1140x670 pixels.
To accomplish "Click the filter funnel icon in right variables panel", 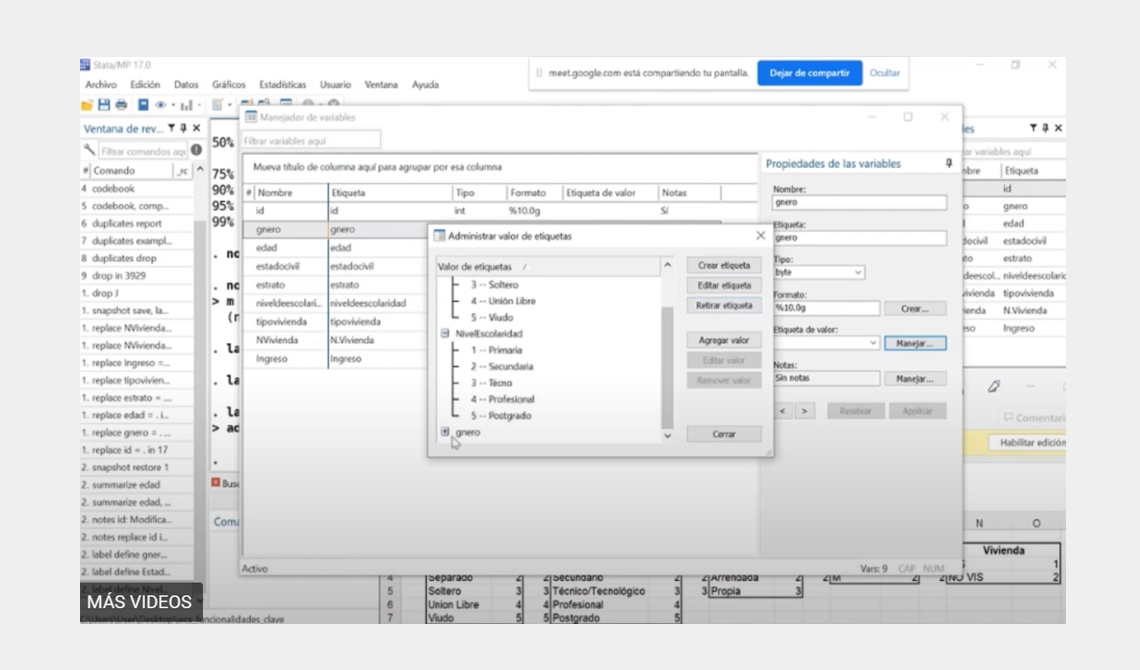I will click(1033, 128).
